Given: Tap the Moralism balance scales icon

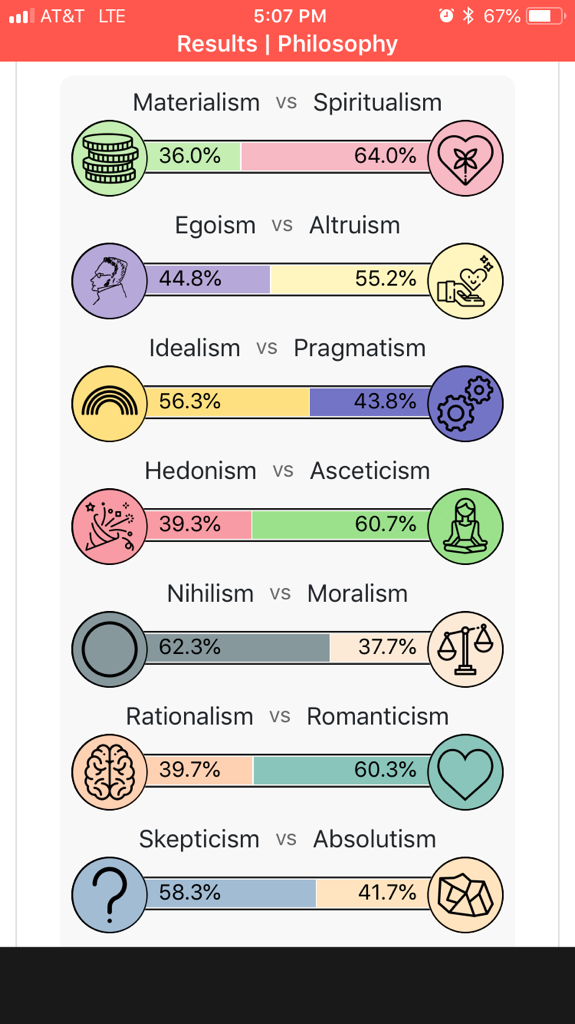Looking at the screenshot, I should (x=465, y=648).
